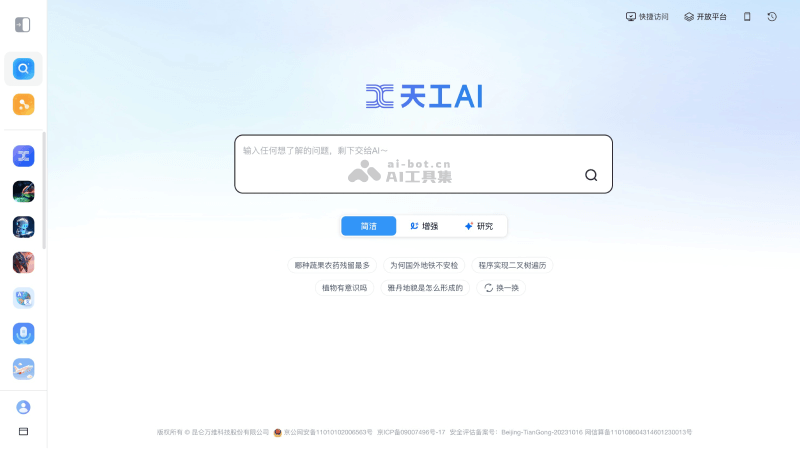800x449 pixels.
Task: Select the 简洁 mode tab
Action: (x=369, y=226)
